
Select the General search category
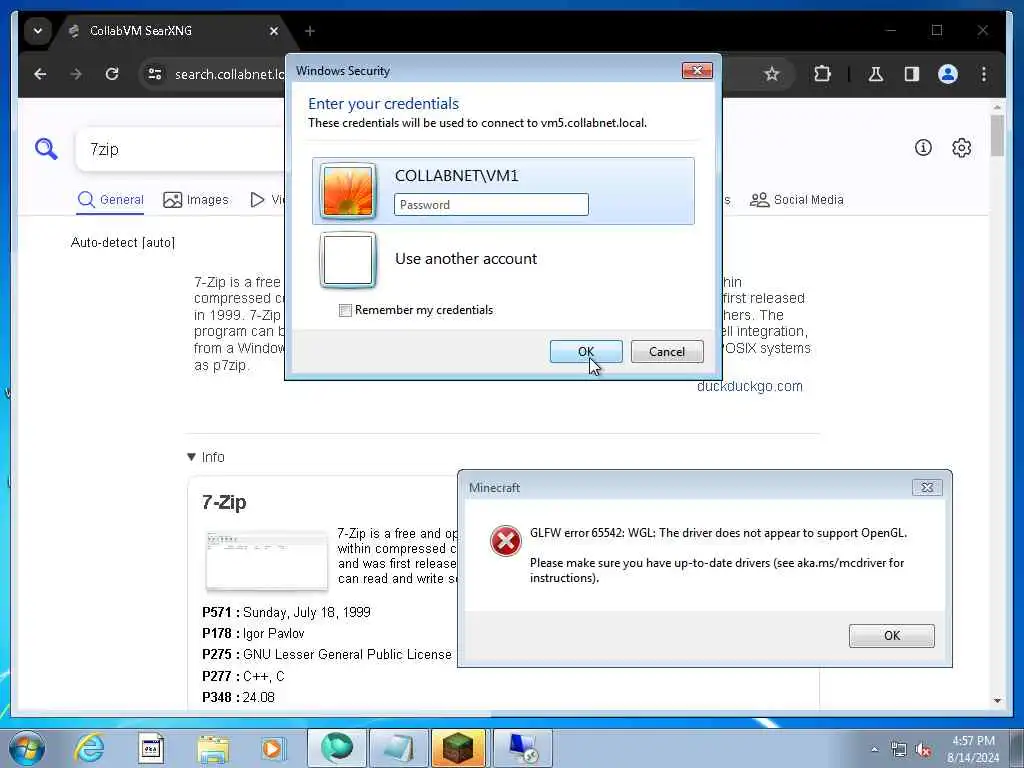click(111, 200)
